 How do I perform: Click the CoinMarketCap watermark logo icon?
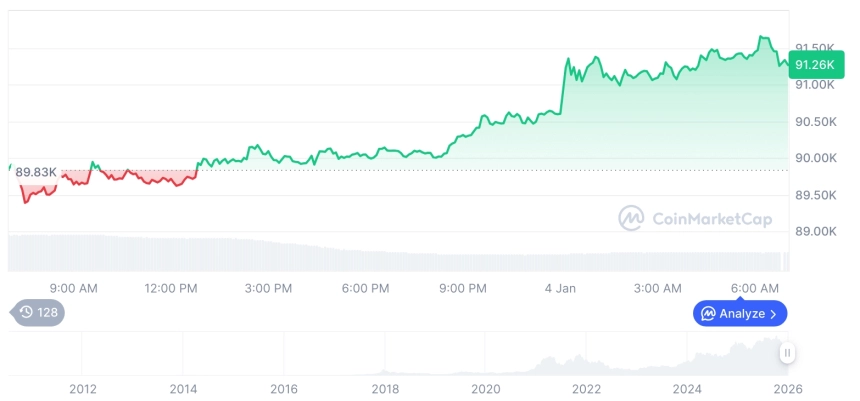(x=631, y=218)
